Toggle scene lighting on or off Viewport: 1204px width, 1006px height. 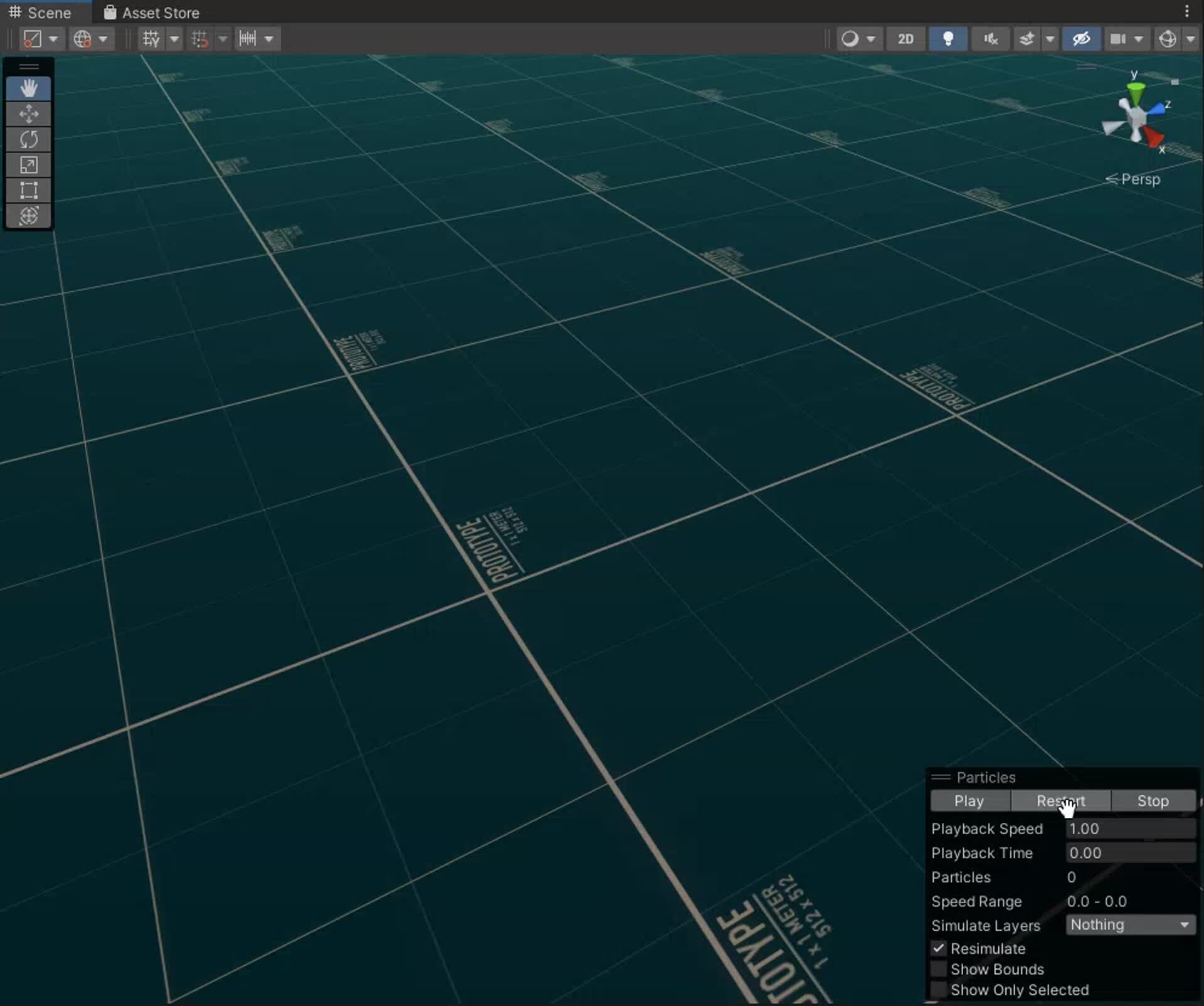[948, 38]
